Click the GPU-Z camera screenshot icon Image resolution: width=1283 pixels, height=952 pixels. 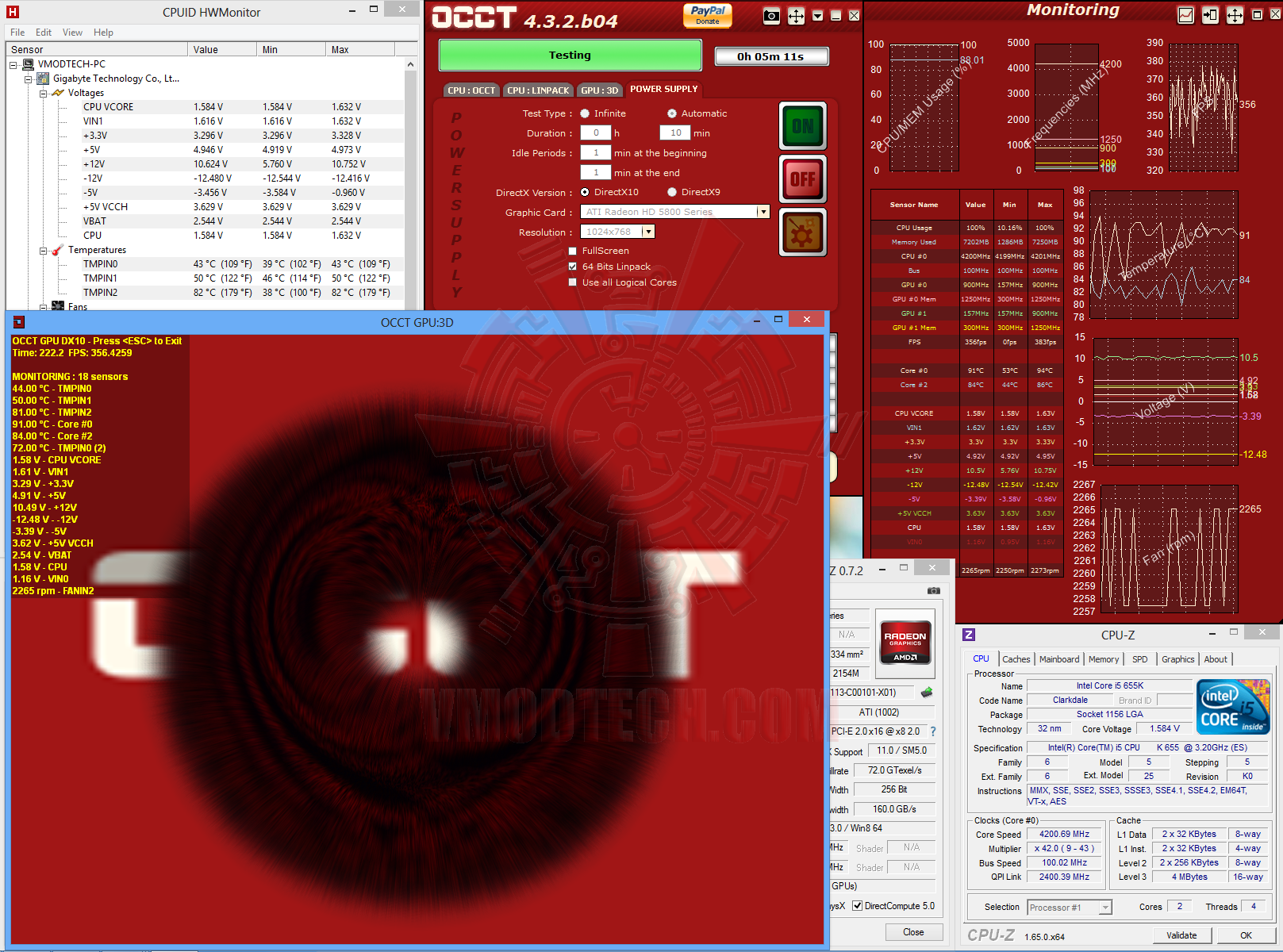(934, 590)
